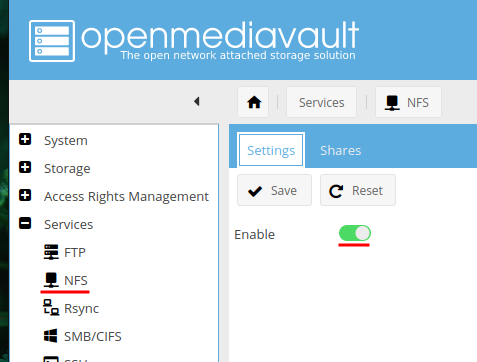Image resolution: width=477 pixels, height=362 pixels.
Task: Click the Rsync icon in the sidebar
Action: click(51, 308)
